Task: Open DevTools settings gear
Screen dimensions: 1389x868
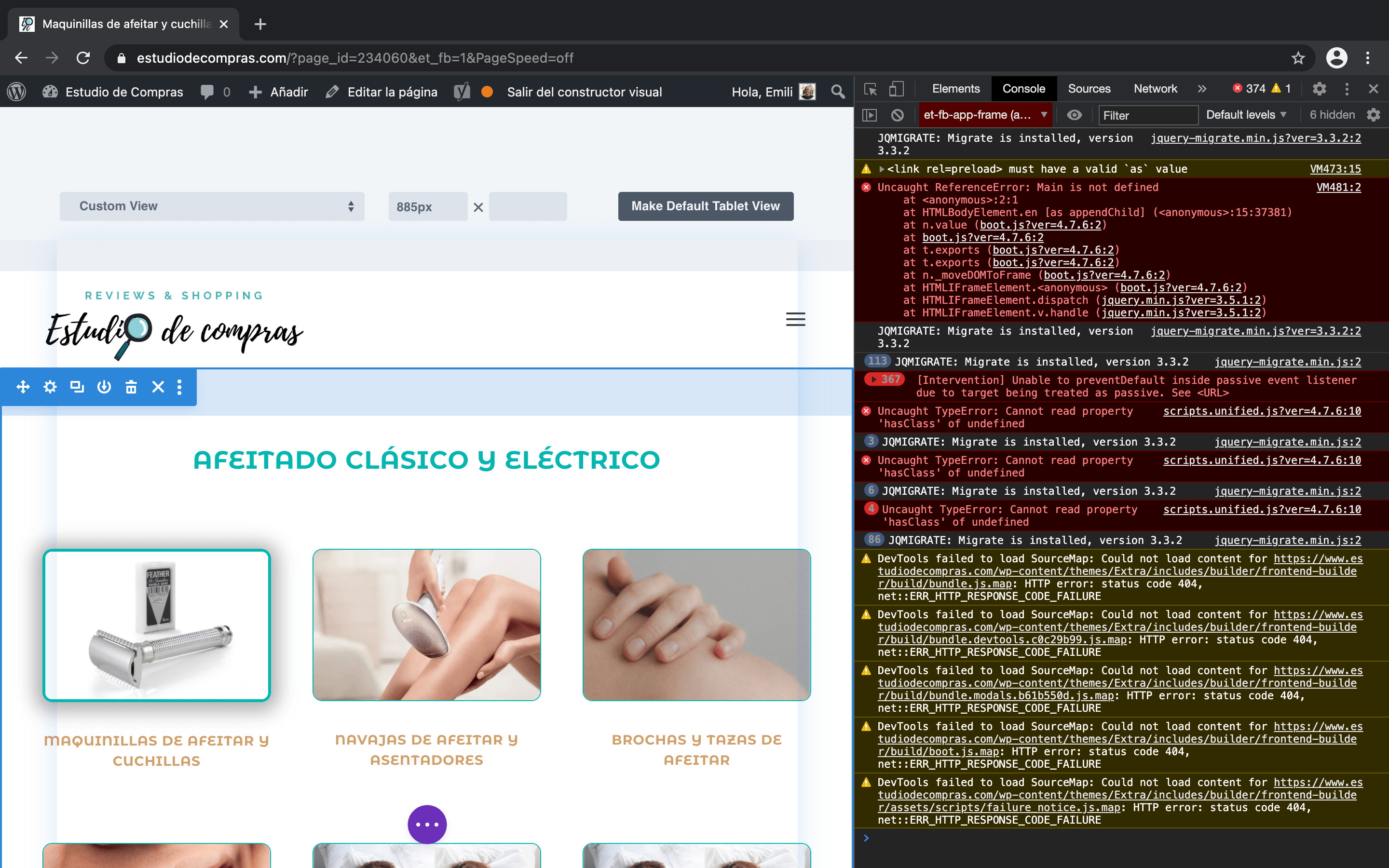Action: pos(1319,89)
